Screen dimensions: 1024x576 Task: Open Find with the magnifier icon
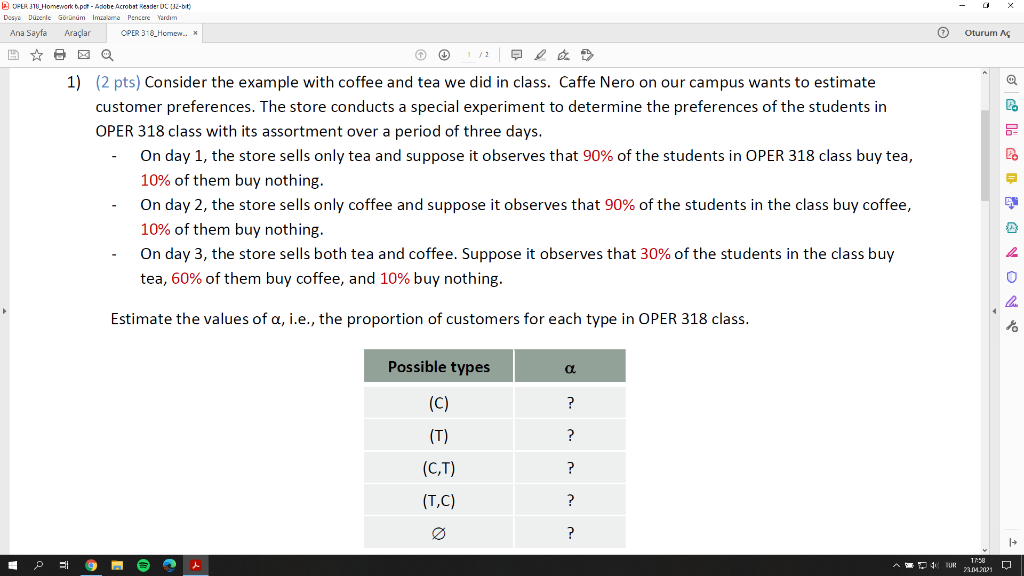pyautogui.click(x=104, y=55)
